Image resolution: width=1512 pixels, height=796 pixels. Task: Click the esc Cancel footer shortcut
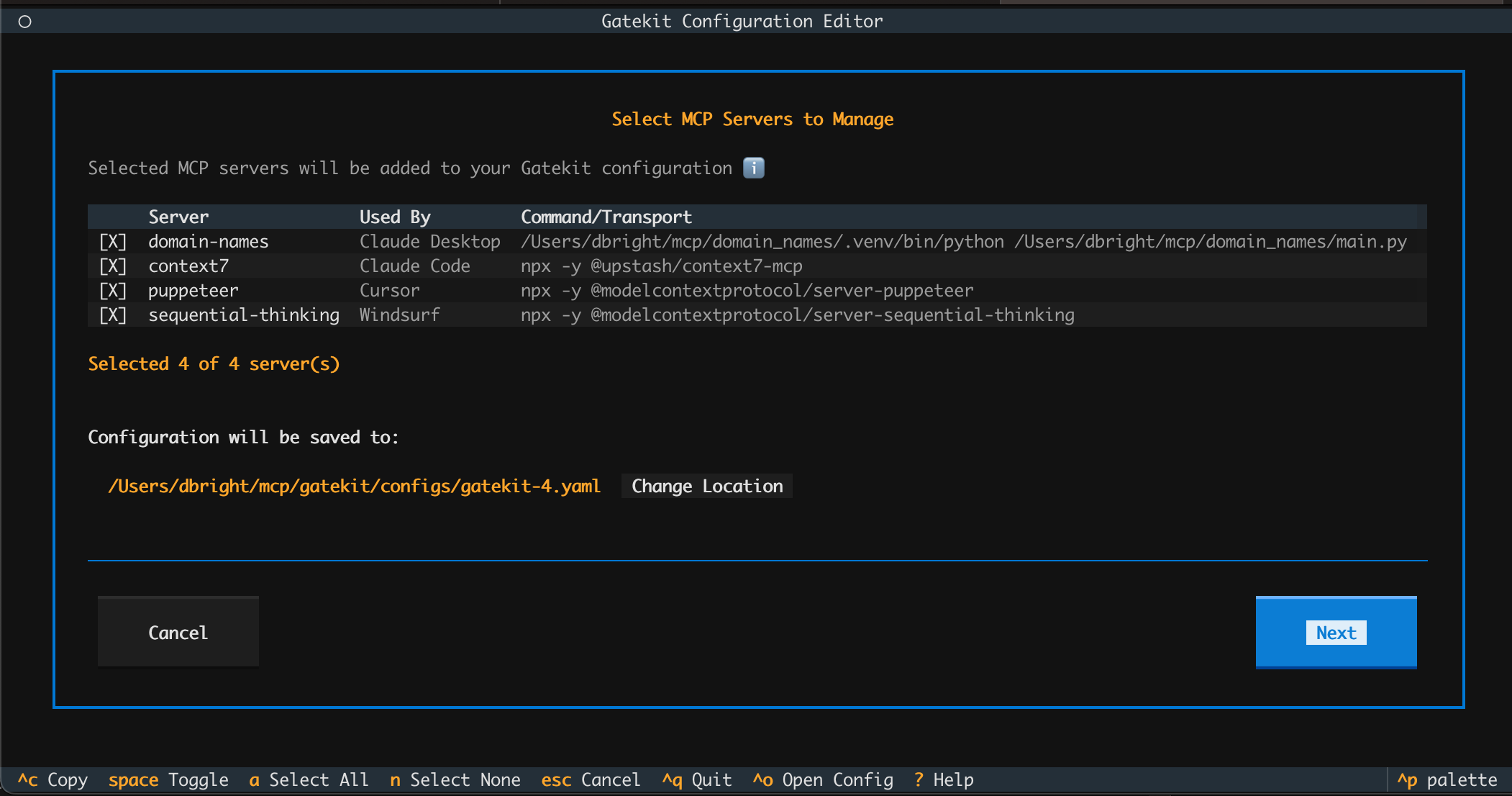[x=591, y=779]
